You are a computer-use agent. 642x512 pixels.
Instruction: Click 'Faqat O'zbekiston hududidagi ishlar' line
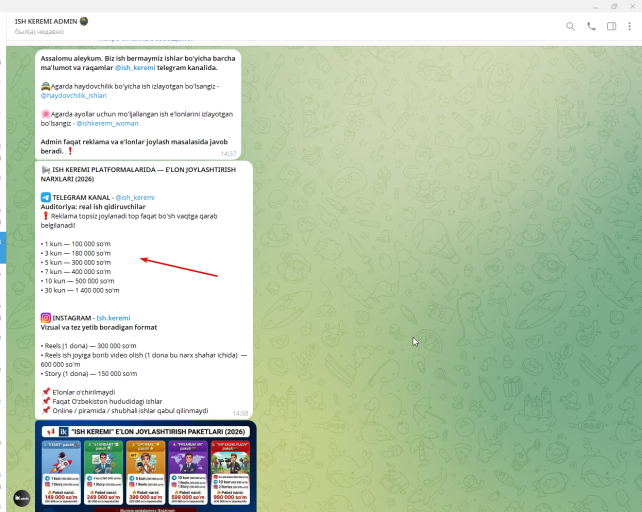pos(102,401)
